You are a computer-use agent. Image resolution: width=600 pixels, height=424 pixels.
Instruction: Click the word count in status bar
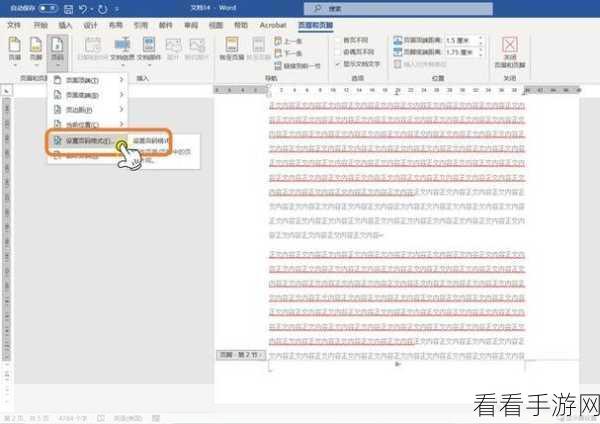72,418
